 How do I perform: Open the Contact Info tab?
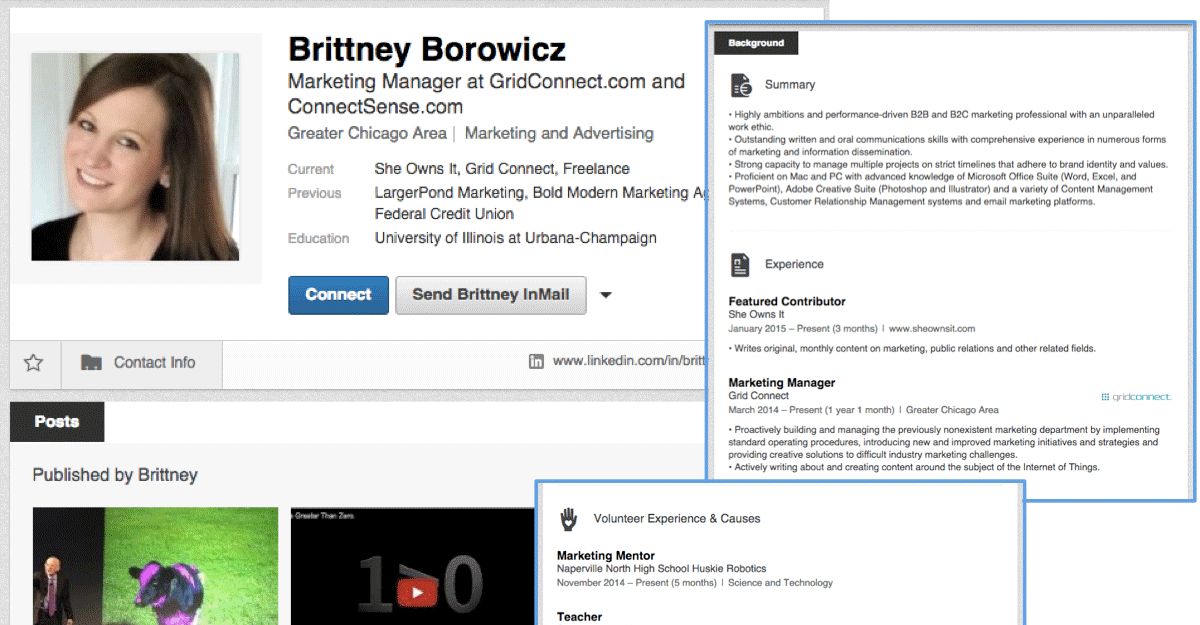[141, 363]
